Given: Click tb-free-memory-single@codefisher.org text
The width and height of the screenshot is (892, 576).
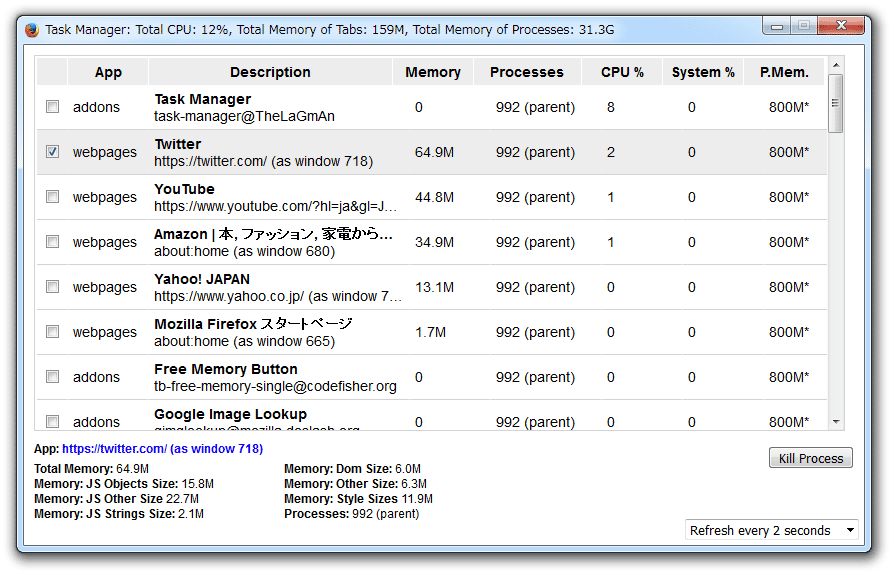Looking at the screenshot, I should pyautogui.click(x=275, y=386).
